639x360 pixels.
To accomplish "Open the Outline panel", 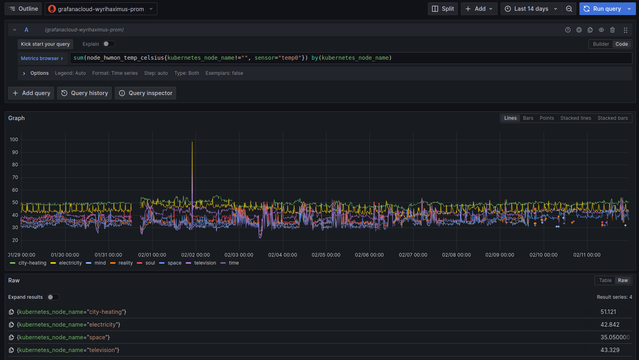I will [x=23, y=9].
